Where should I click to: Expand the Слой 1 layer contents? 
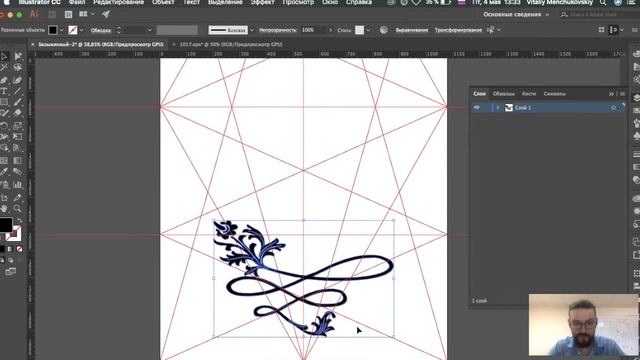pos(498,108)
